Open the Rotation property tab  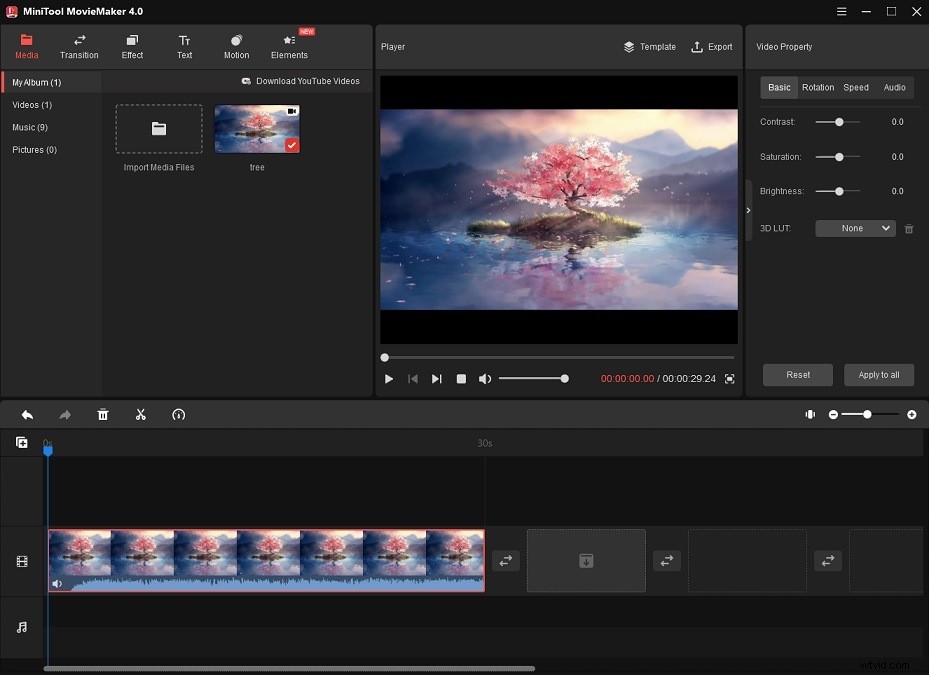(x=817, y=88)
